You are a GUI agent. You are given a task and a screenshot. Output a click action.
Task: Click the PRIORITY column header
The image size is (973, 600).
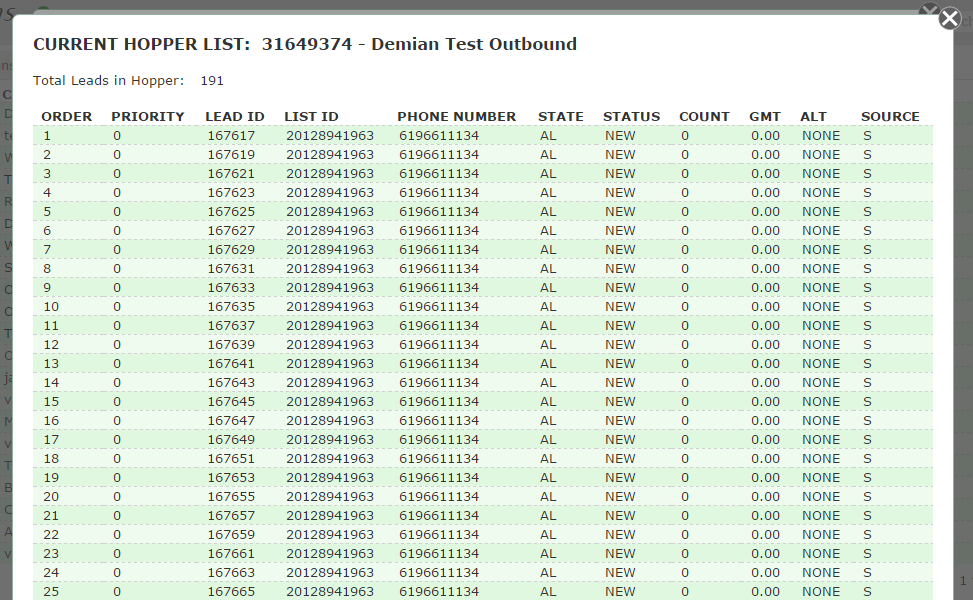click(148, 117)
